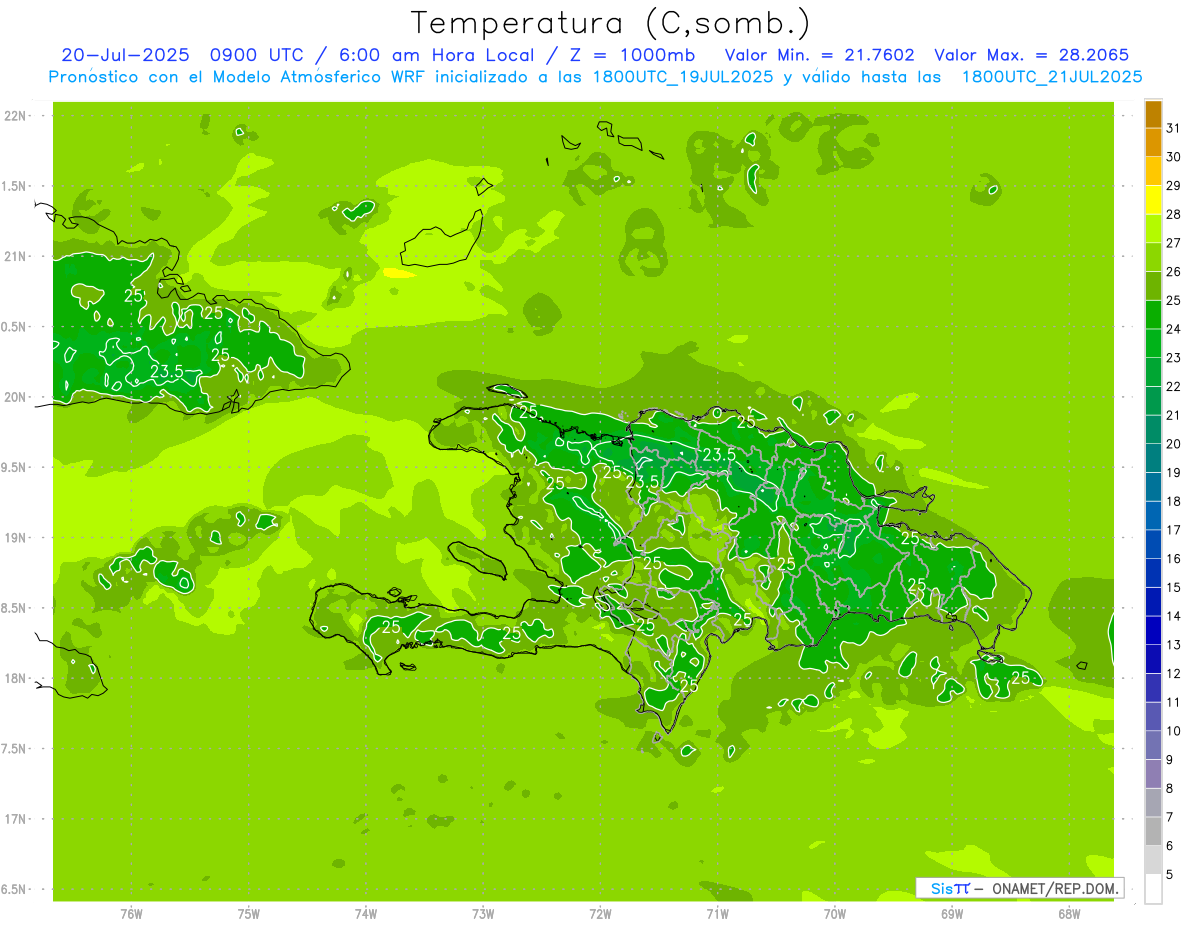The width and height of the screenshot is (1200, 927).
Task: Click the "12" colorbar label
Action: 1173,673
